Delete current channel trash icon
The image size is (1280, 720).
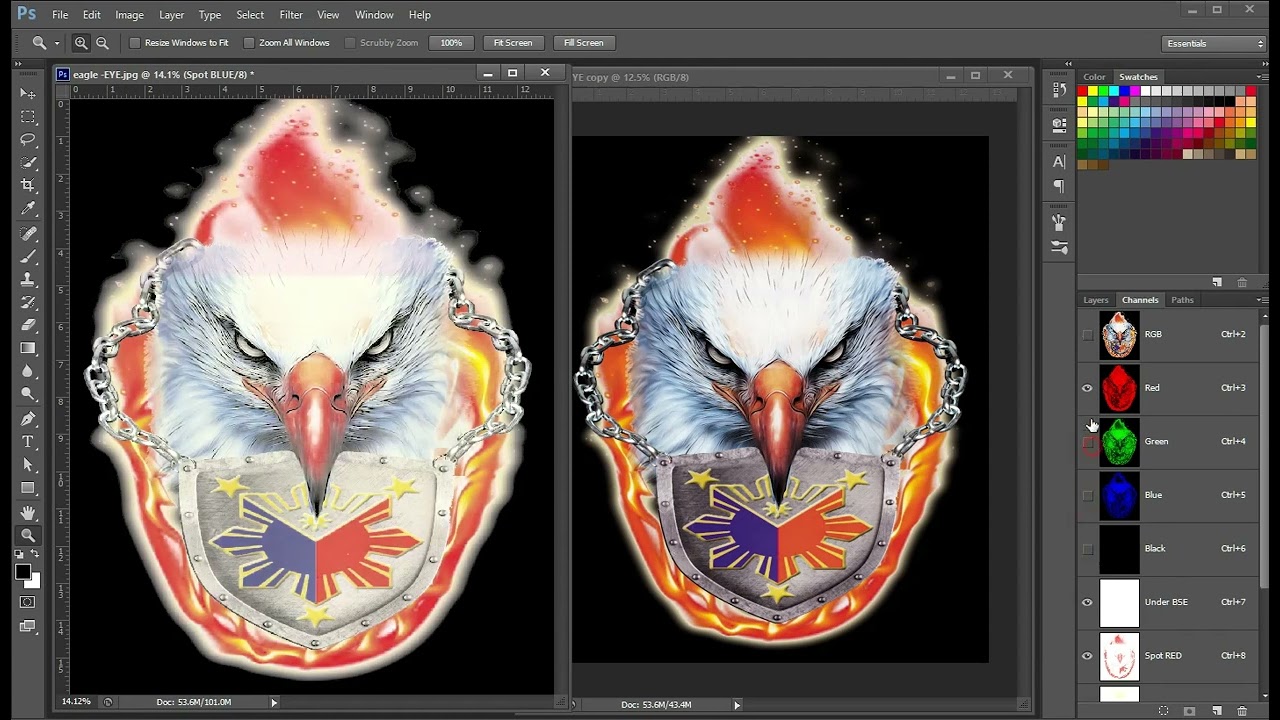coord(1242,711)
